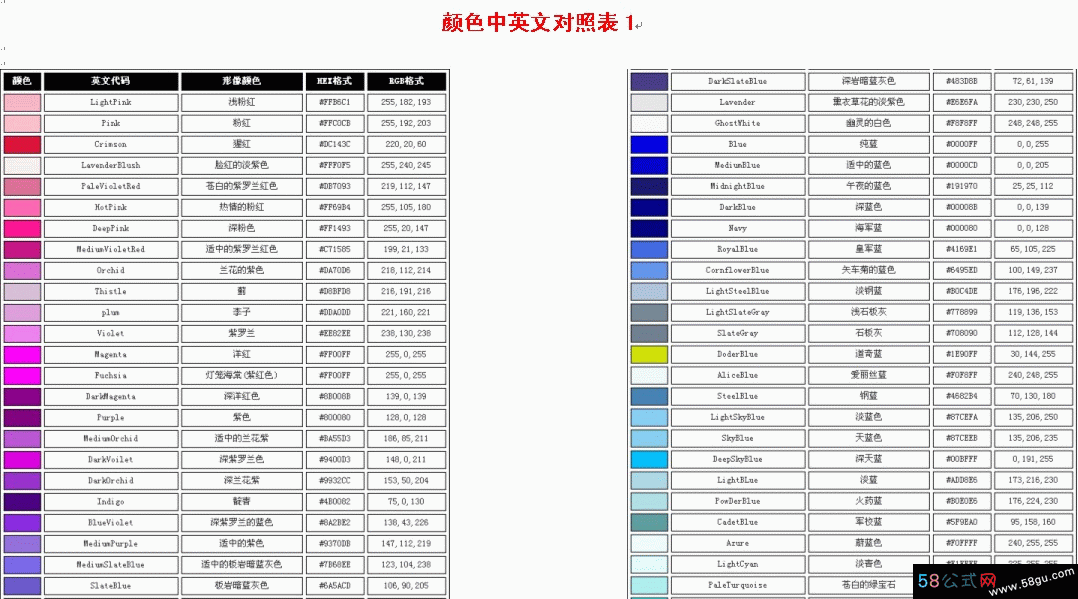Select the LightSlateGray color swatch

point(649,312)
